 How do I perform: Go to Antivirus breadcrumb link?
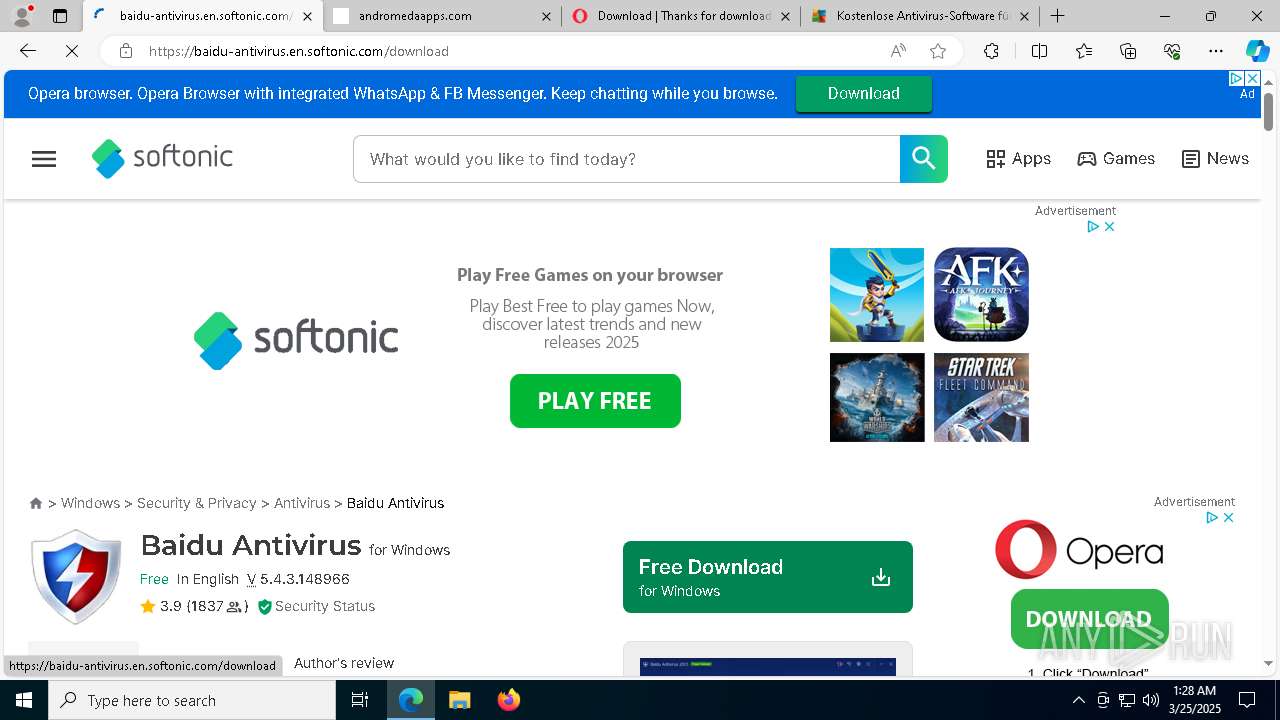tap(302, 503)
